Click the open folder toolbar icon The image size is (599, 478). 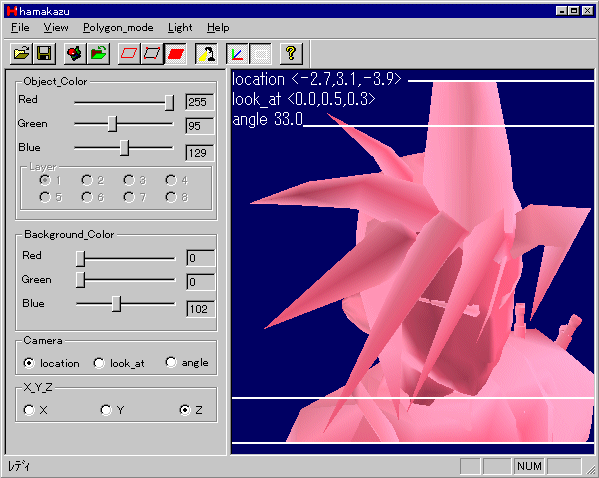click(x=21, y=53)
